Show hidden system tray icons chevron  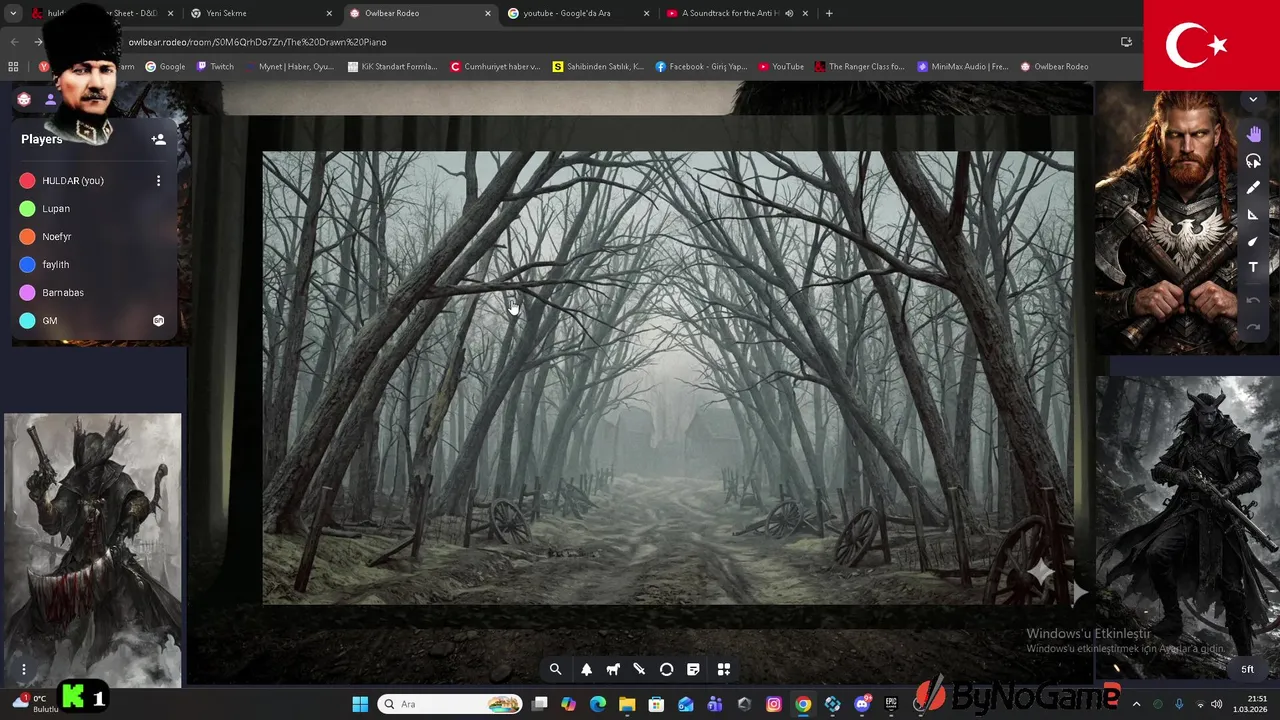point(1136,704)
